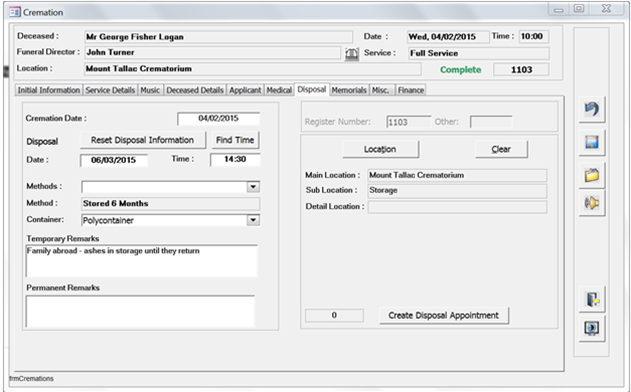Click the exit door icon
The width and height of the screenshot is (631, 392).
(592, 299)
